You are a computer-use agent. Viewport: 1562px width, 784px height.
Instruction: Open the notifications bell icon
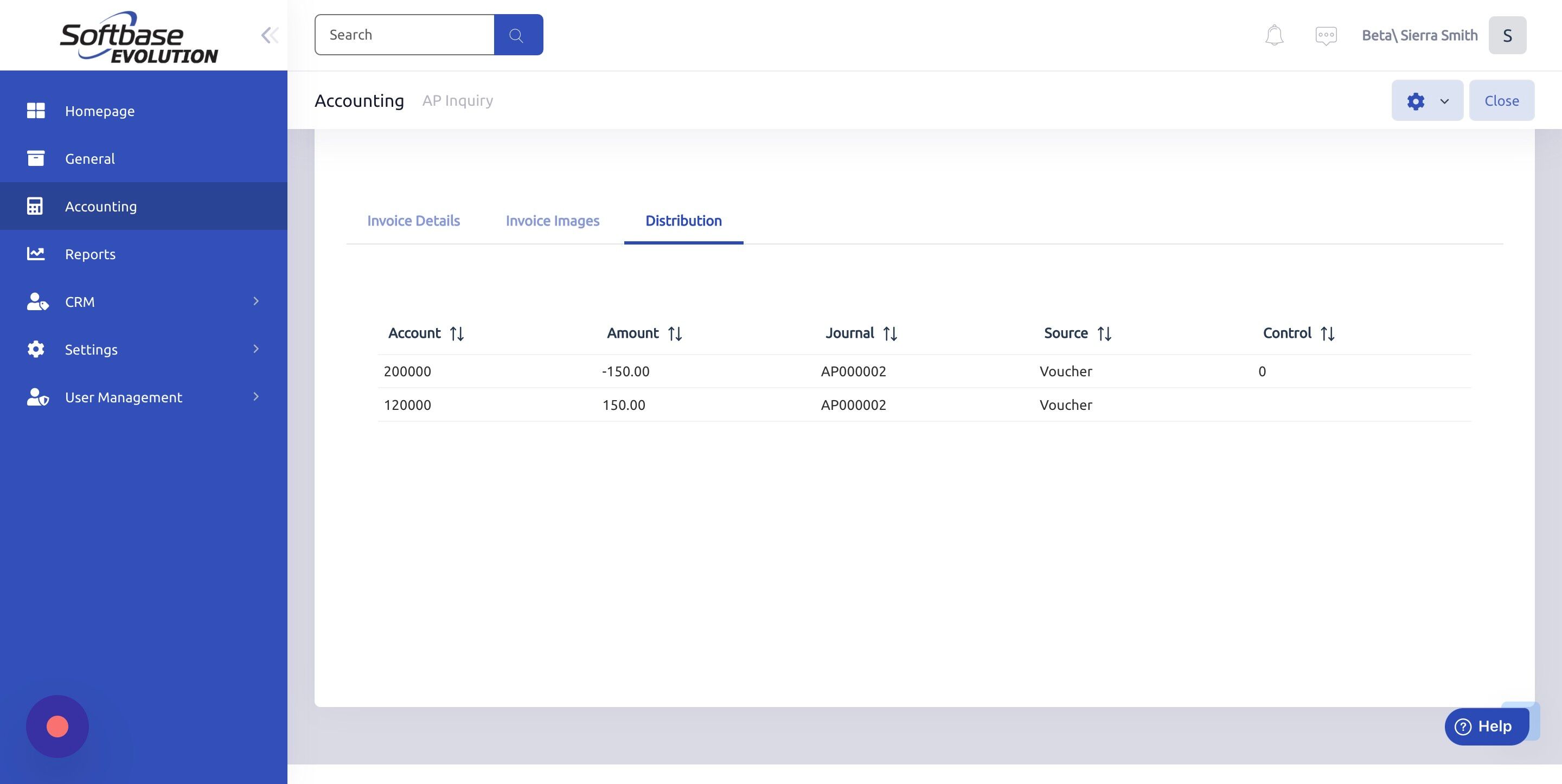coord(1273,35)
